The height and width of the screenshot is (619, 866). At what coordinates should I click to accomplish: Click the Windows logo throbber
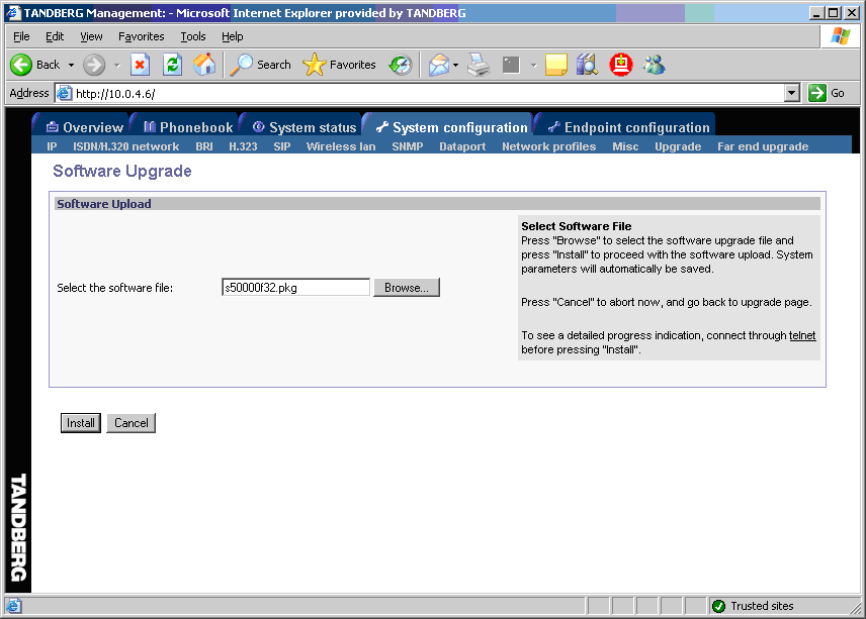tap(840, 36)
